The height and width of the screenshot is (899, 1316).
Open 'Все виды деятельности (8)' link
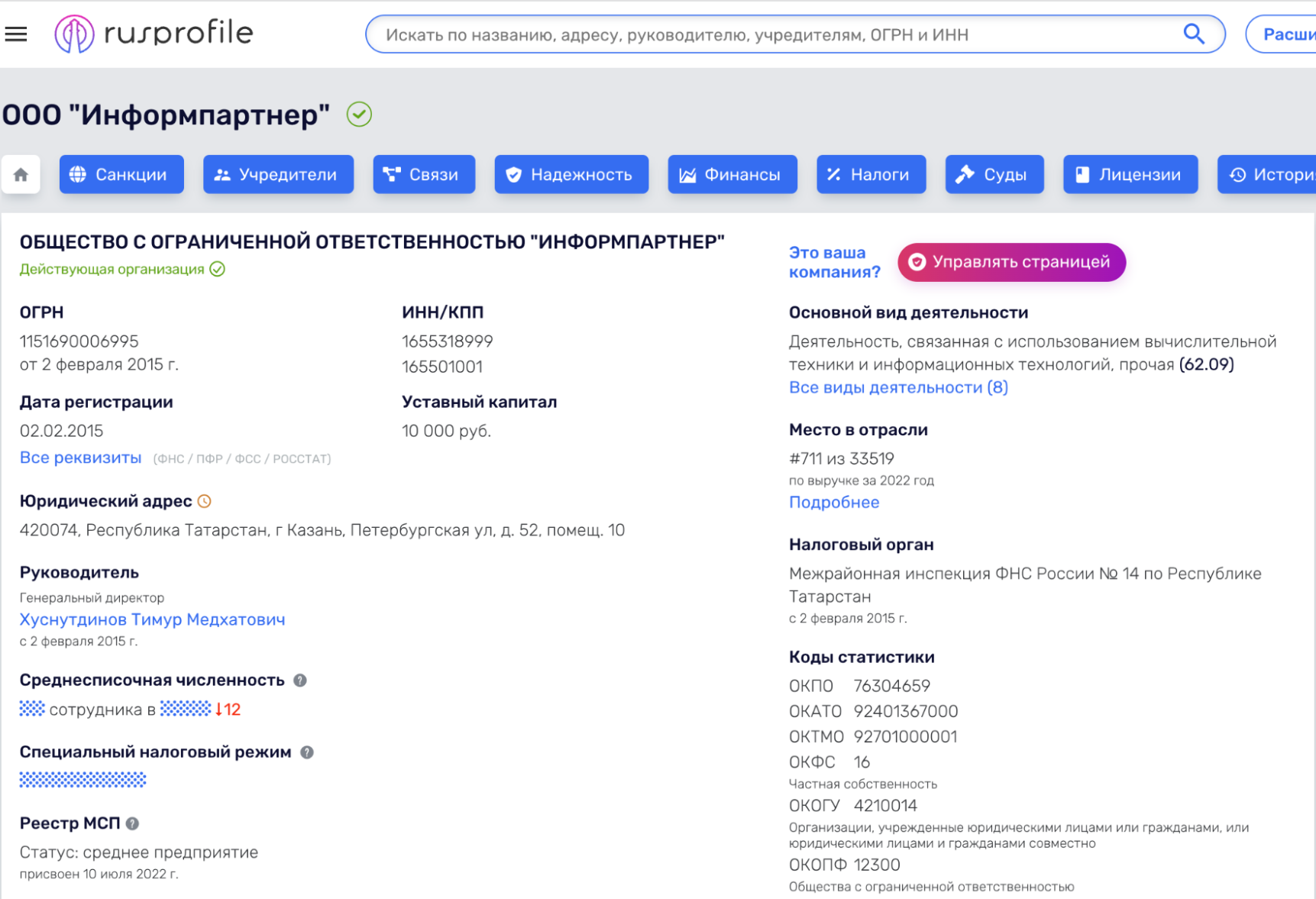click(x=898, y=387)
